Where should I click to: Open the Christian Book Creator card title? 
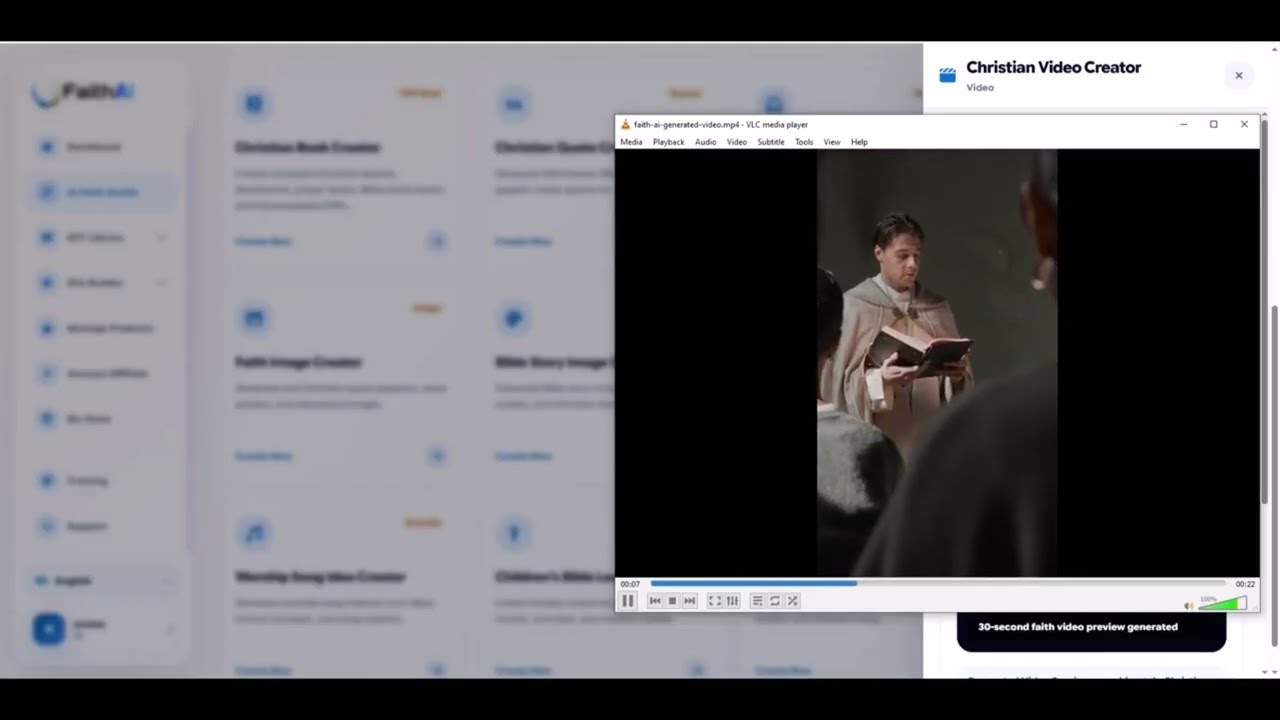(x=308, y=147)
